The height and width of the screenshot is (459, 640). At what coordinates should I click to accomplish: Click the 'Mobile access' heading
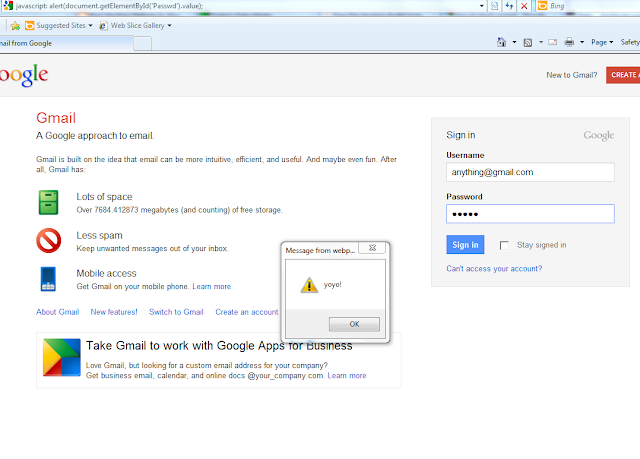click(x=106, y=273)
